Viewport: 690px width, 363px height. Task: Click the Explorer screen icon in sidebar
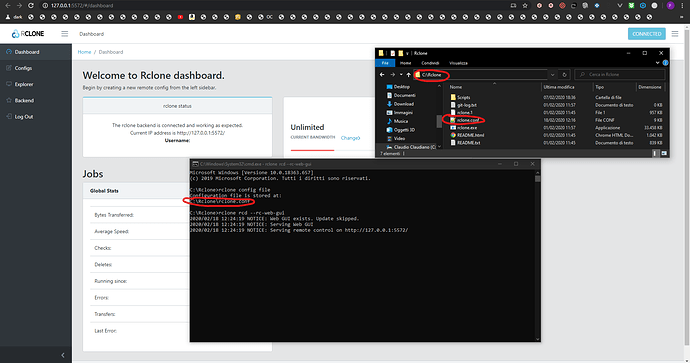tap(9, 84)
